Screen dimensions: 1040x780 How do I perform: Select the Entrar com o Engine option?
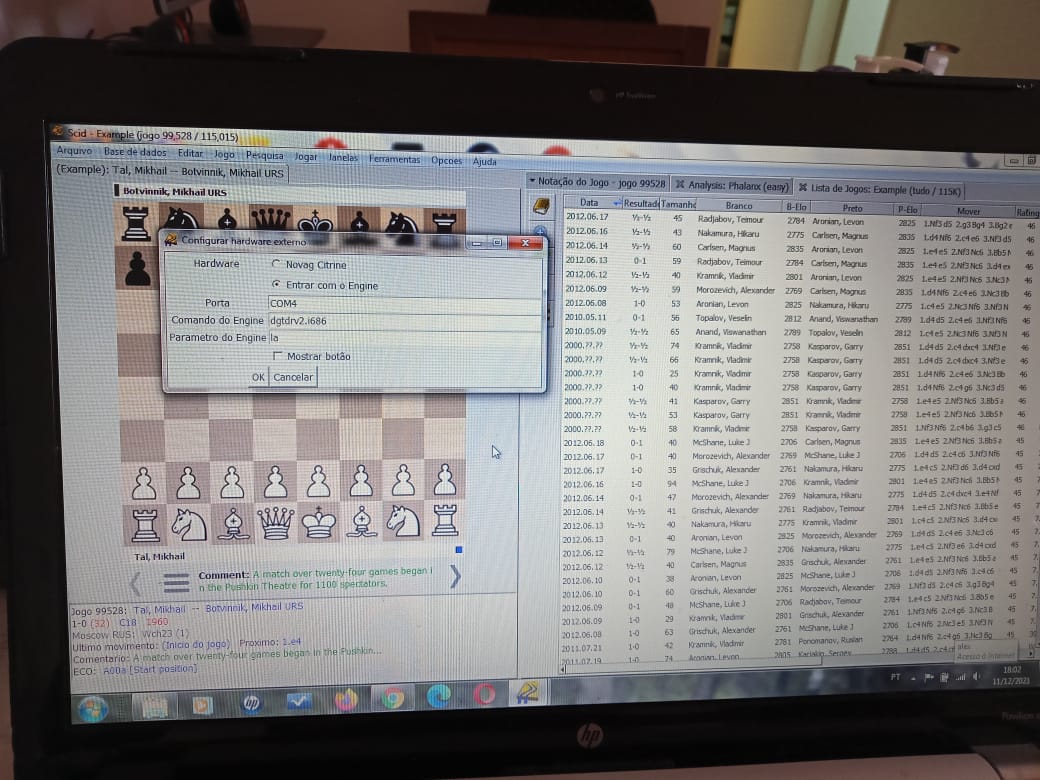tap(276, 285)
